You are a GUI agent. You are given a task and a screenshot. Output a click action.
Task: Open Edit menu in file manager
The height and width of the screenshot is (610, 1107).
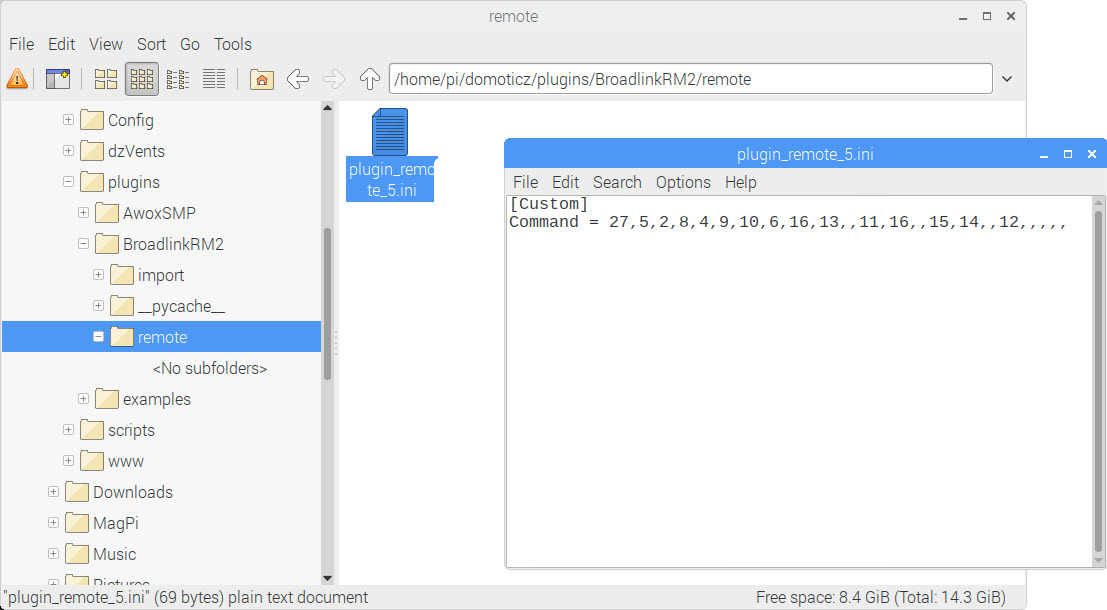(x=61, y=44)
